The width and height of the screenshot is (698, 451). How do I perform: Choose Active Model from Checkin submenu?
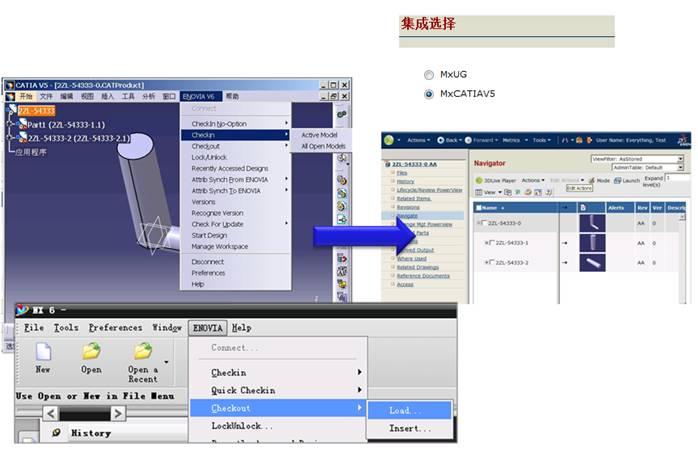pyautogui.click(x=320, y=135)
